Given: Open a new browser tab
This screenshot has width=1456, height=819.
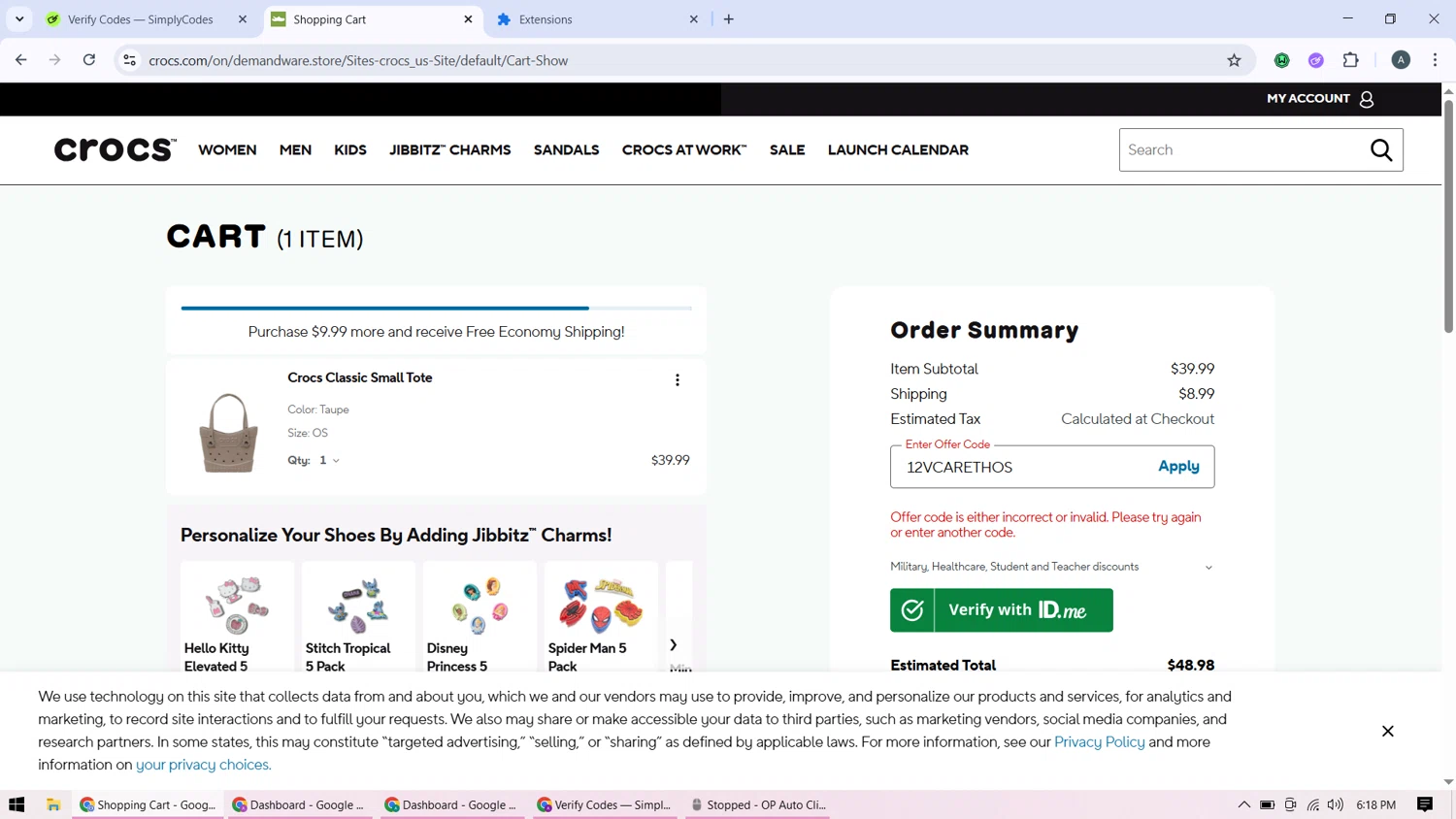Looking at the screenshot, I should [x=729, y=19].
